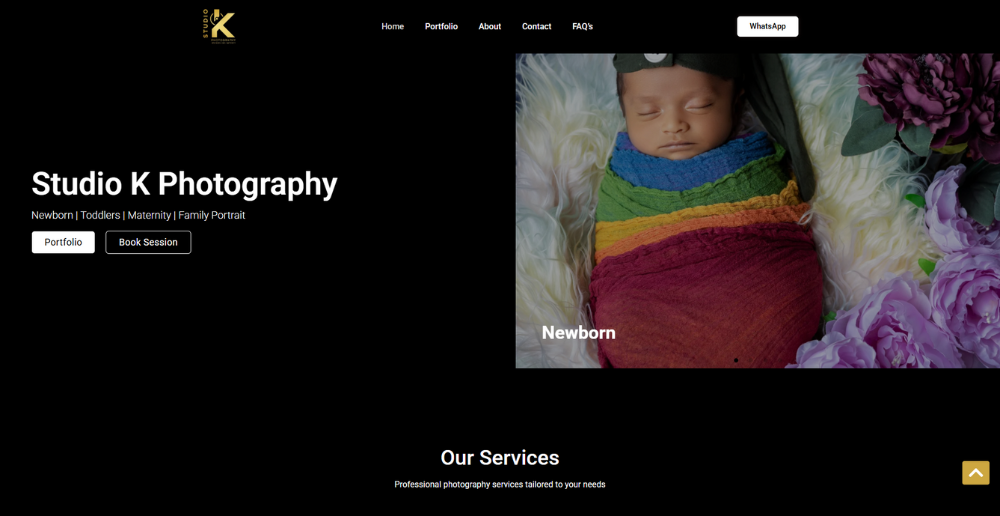Go to the Home nav link
The width and height of the screenshot is (1000, 516).
tap(392, 26)
